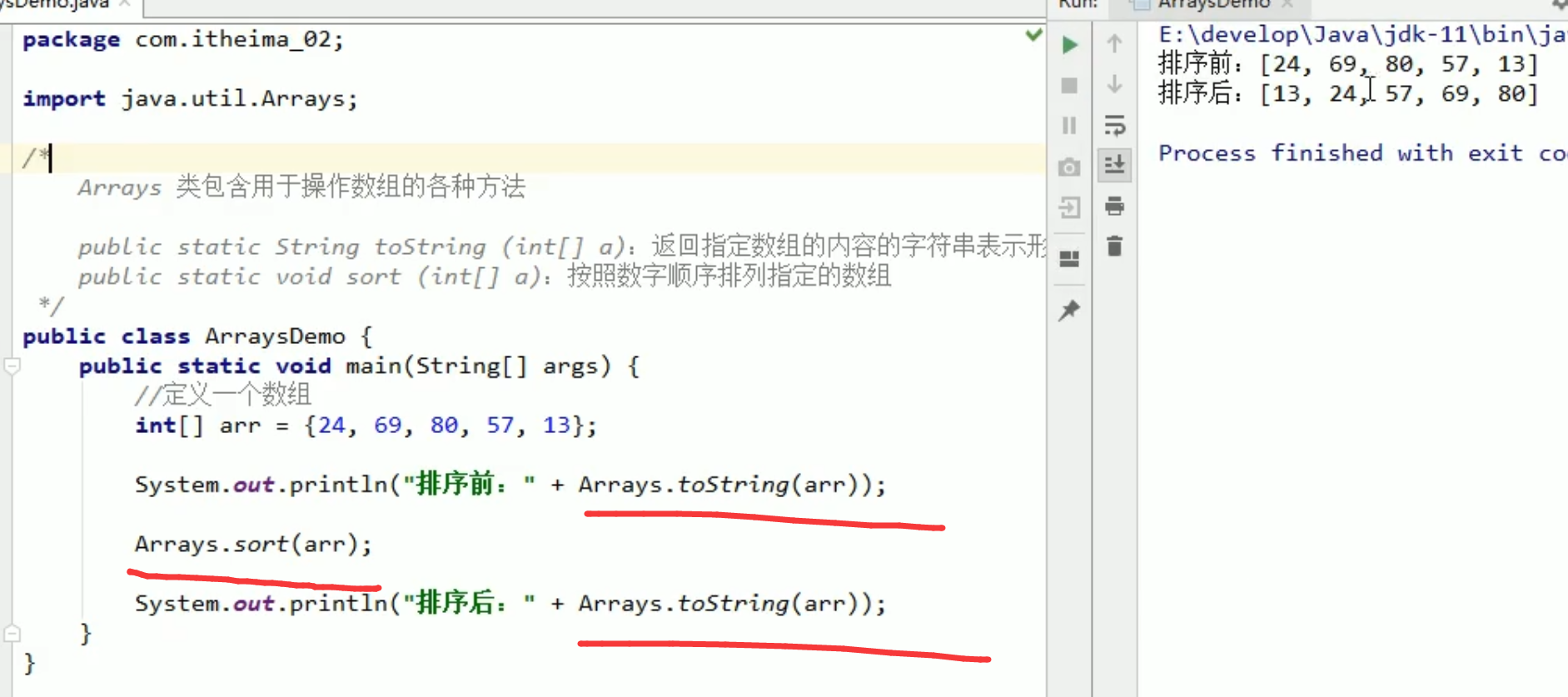The image size is (1568, 697).
Task: Click the sort (int[] a) comment line
Action: pyautogui.click(x=485, y=276)
